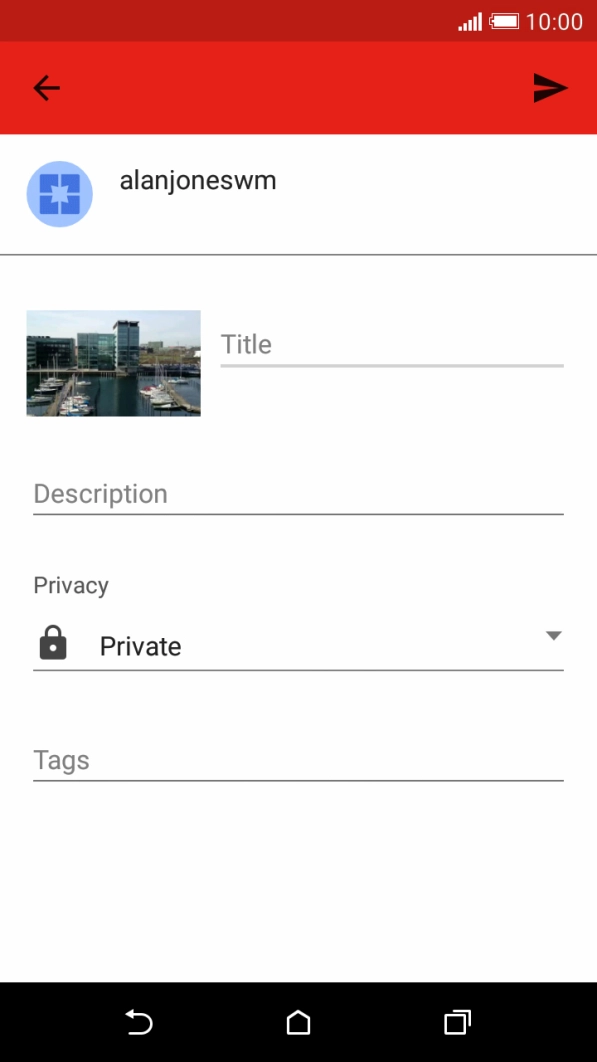This screenshot has height=1062, width=597.
Task: Tap the blue account avatar icon
Action: (x=60, y=194)
